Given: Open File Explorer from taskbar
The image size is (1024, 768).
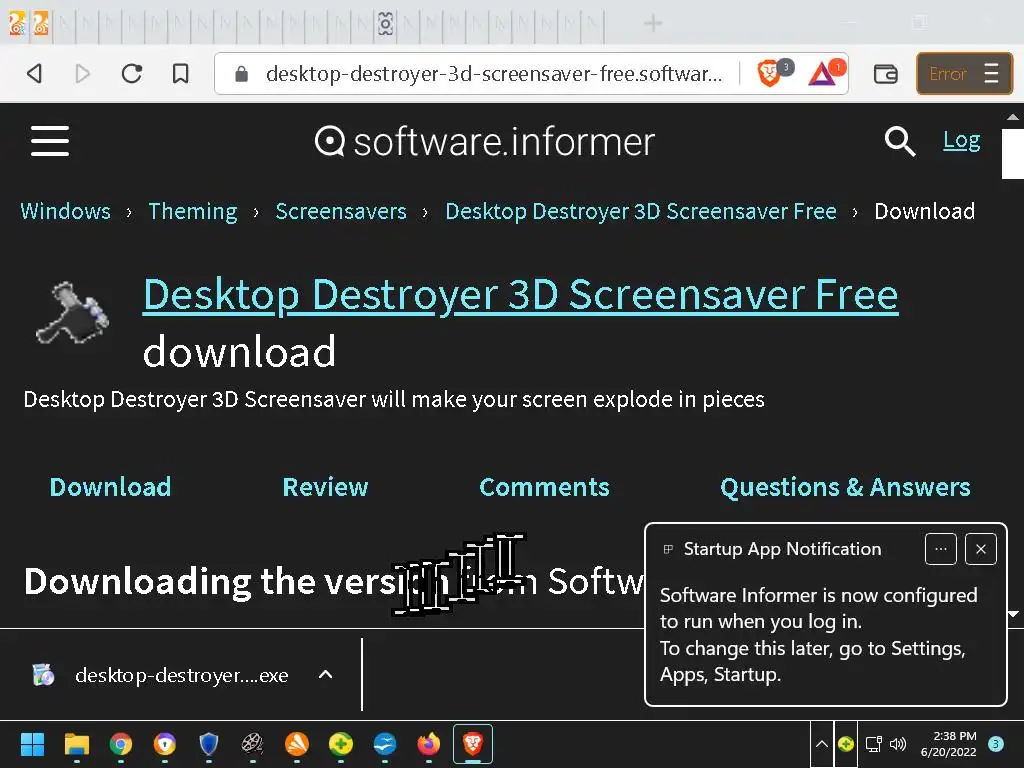Looking at the screenshot, I should click(76, 744).
